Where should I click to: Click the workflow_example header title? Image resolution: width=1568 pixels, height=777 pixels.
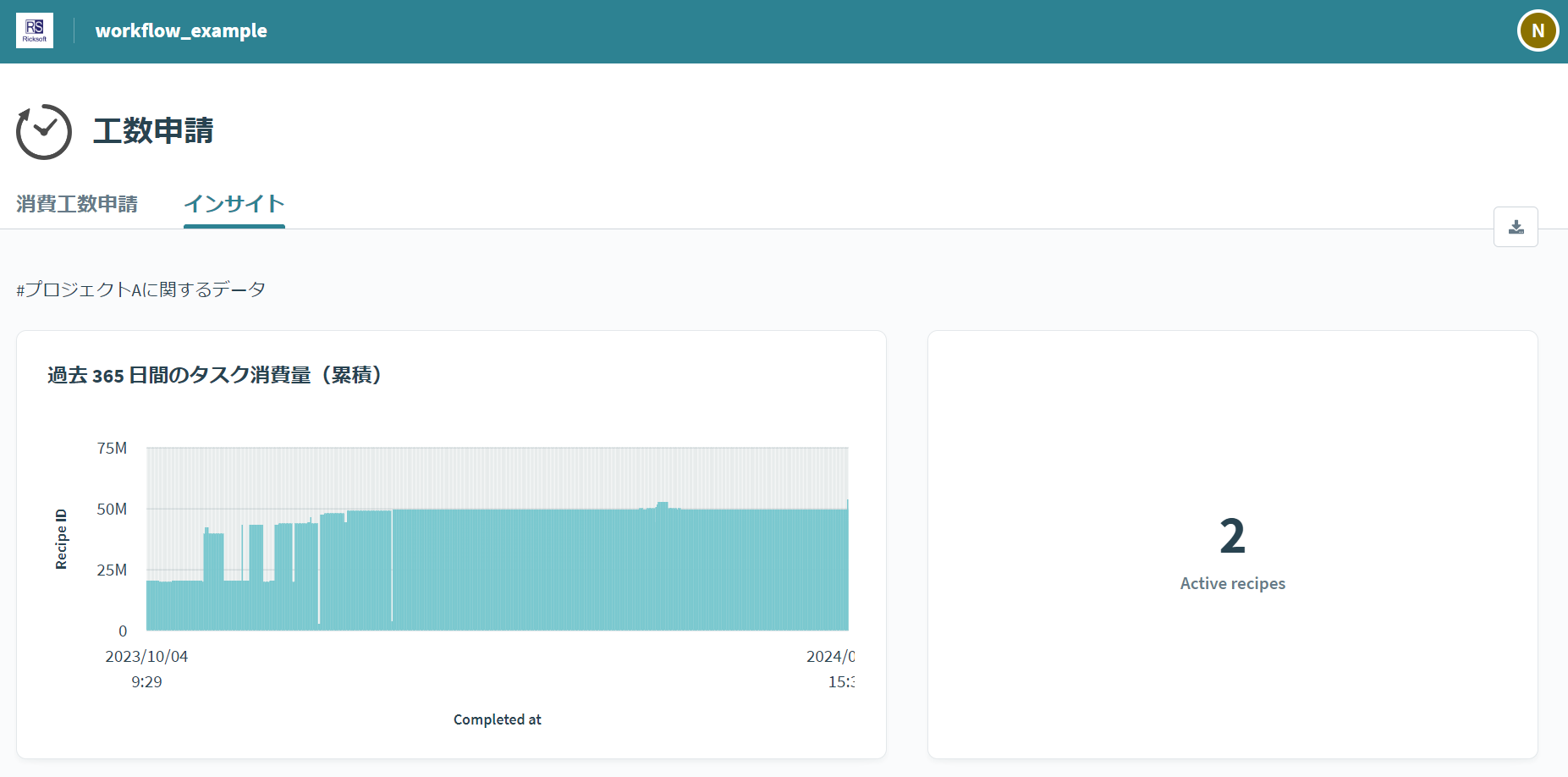click(x=181, y=30)
